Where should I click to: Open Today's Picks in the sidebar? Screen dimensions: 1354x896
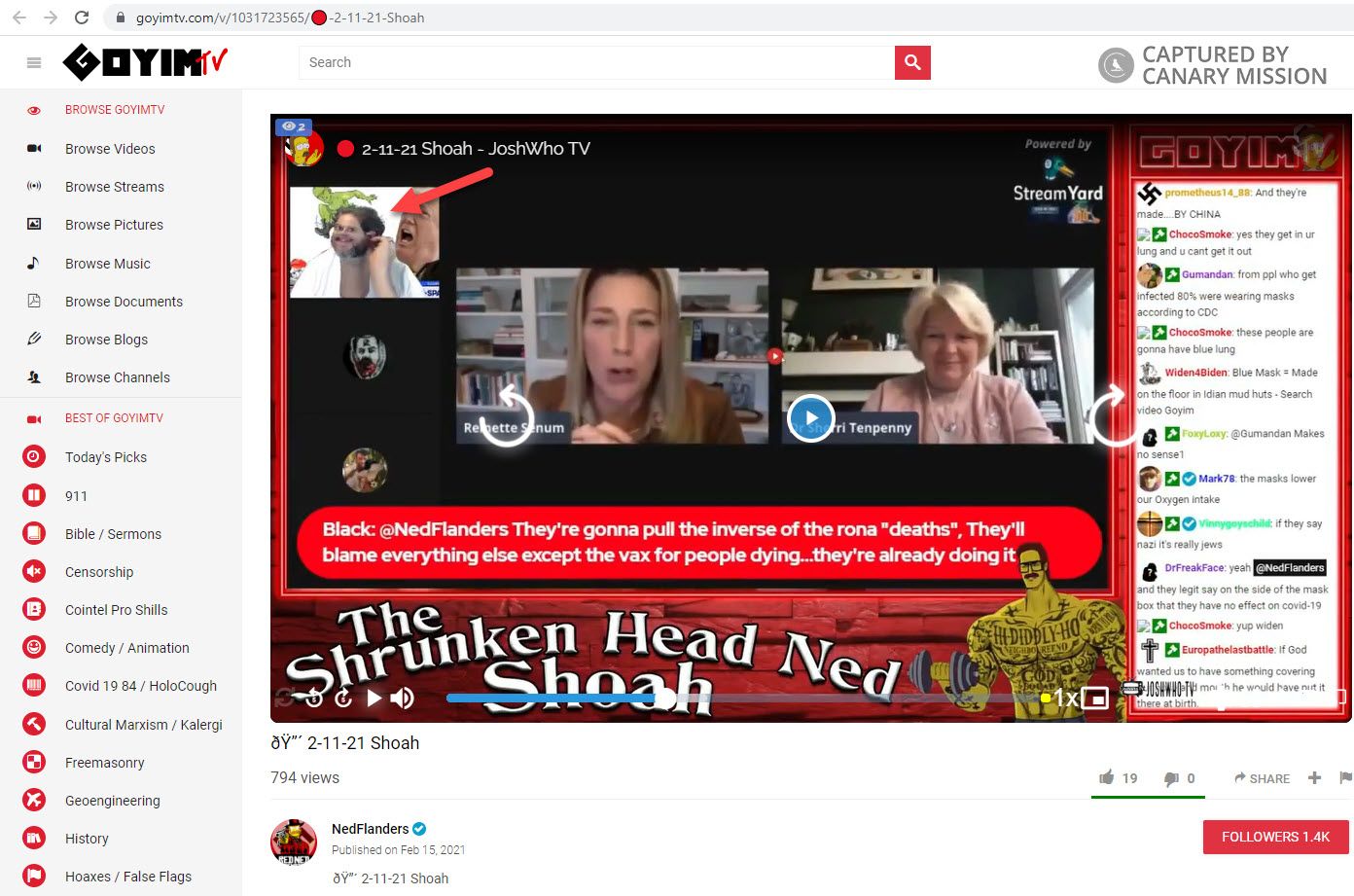105,457
